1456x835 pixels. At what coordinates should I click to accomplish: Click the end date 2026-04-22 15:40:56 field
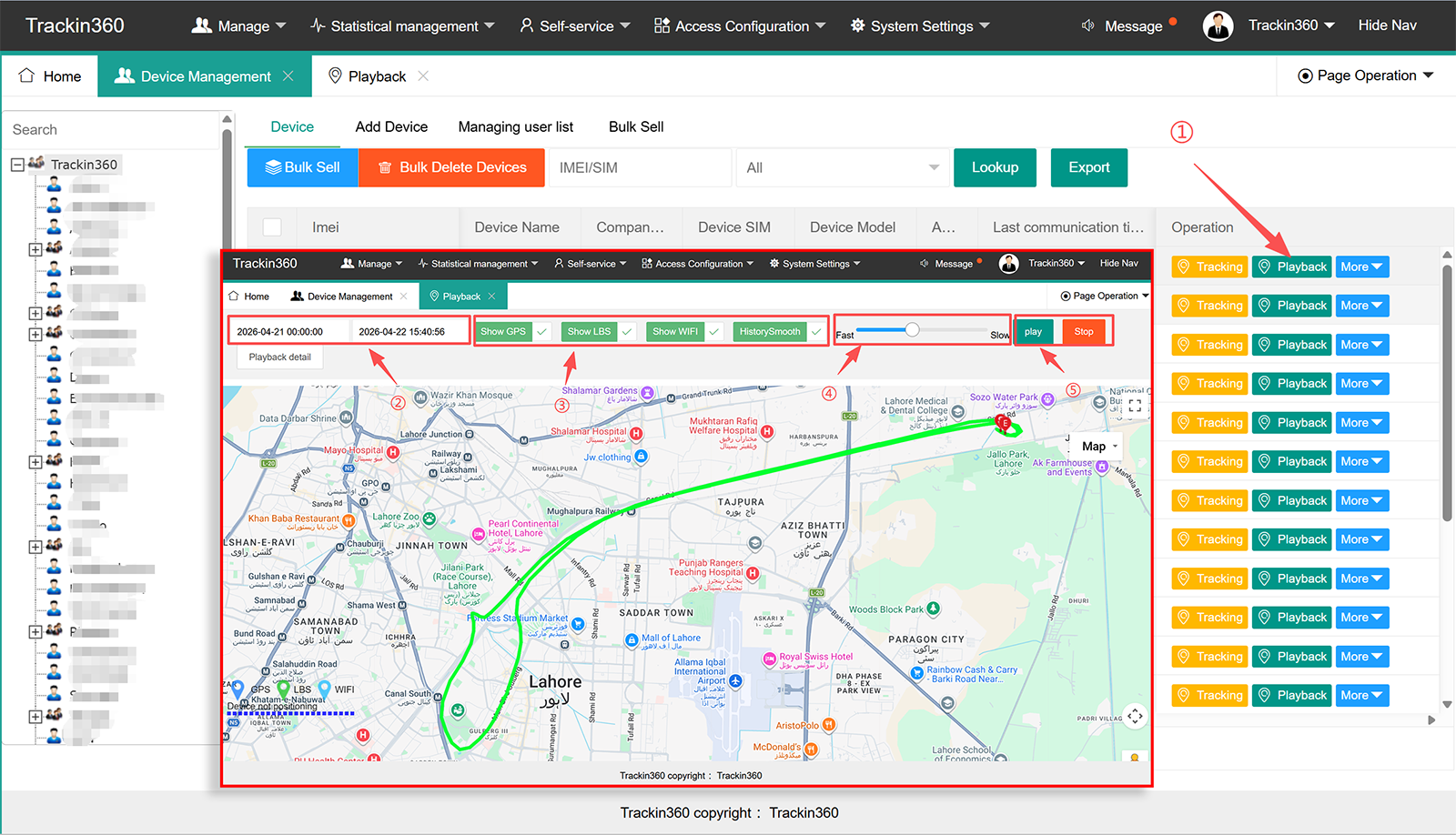pyautogui.click(x=409, y=332)
